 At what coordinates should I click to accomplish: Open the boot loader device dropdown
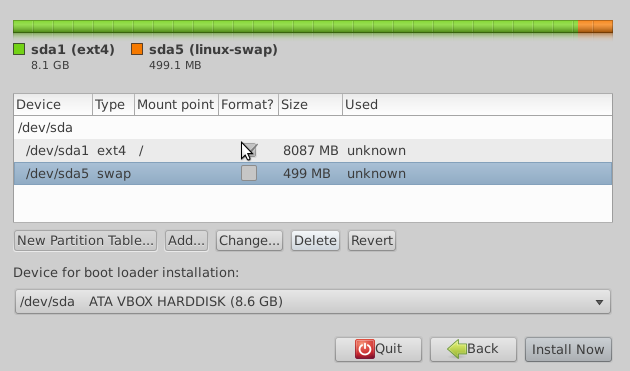pyautogui.click(x=313, y=301)
